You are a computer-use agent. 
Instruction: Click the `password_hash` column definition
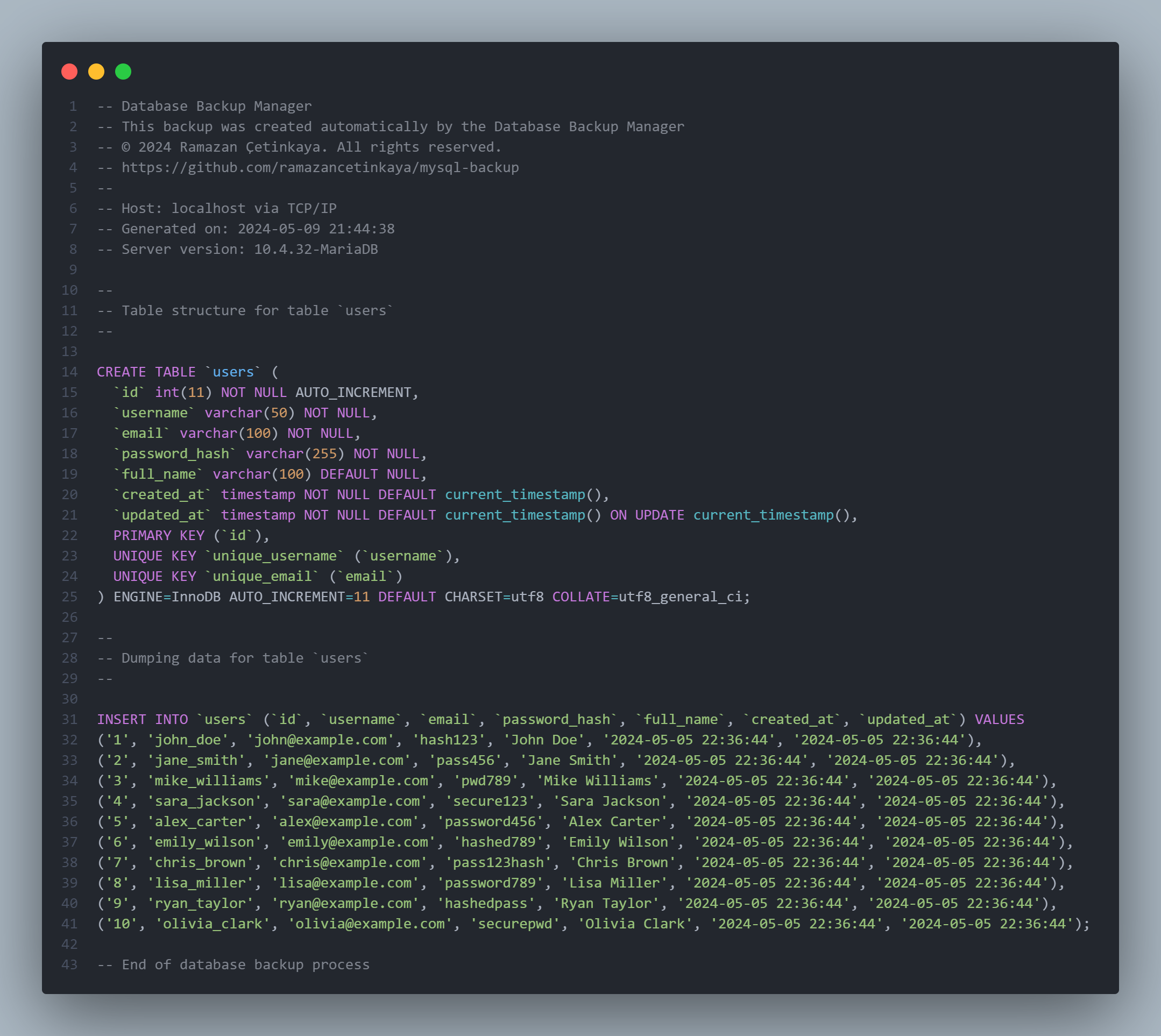tap(175, 453)
